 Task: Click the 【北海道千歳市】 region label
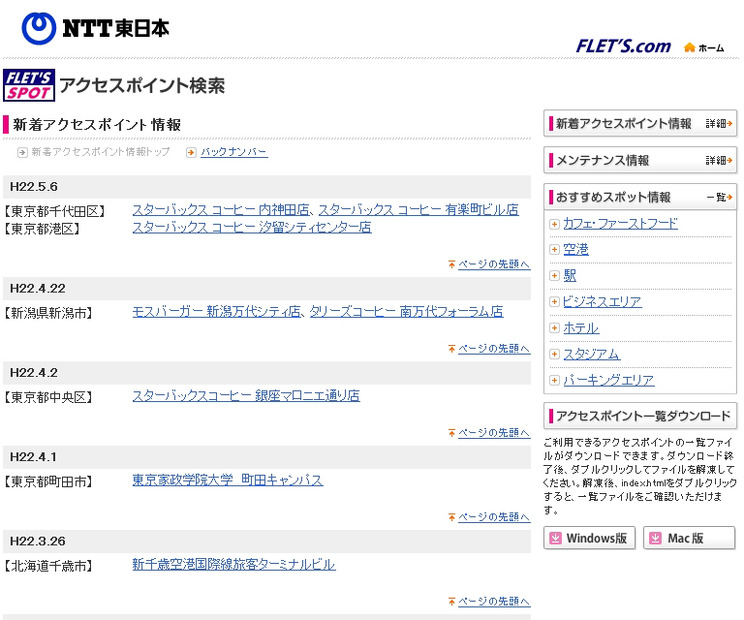[48, 566]
